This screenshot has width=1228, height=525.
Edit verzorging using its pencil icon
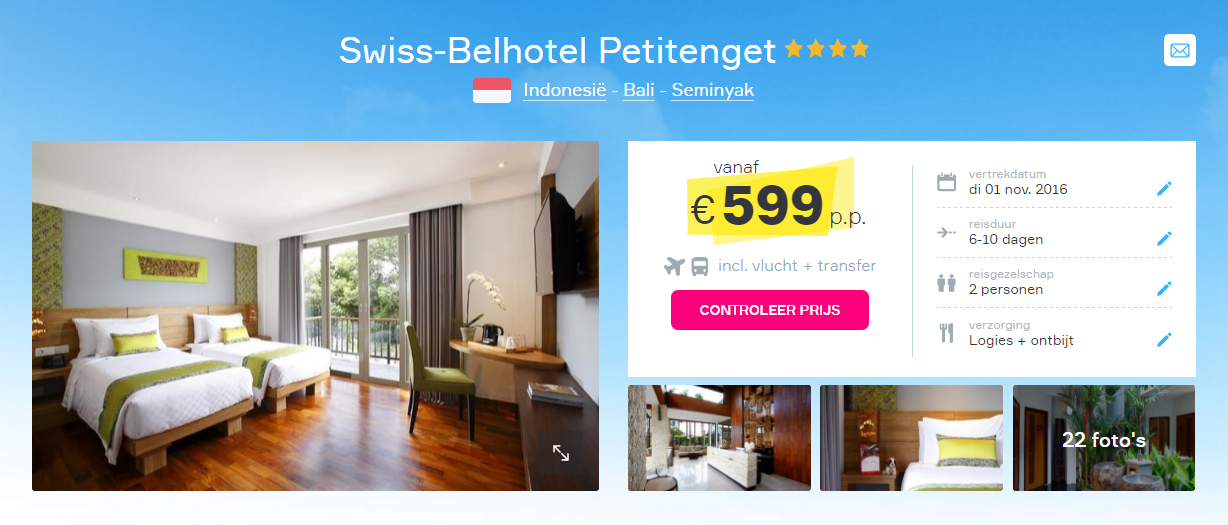pos(1164,340)
